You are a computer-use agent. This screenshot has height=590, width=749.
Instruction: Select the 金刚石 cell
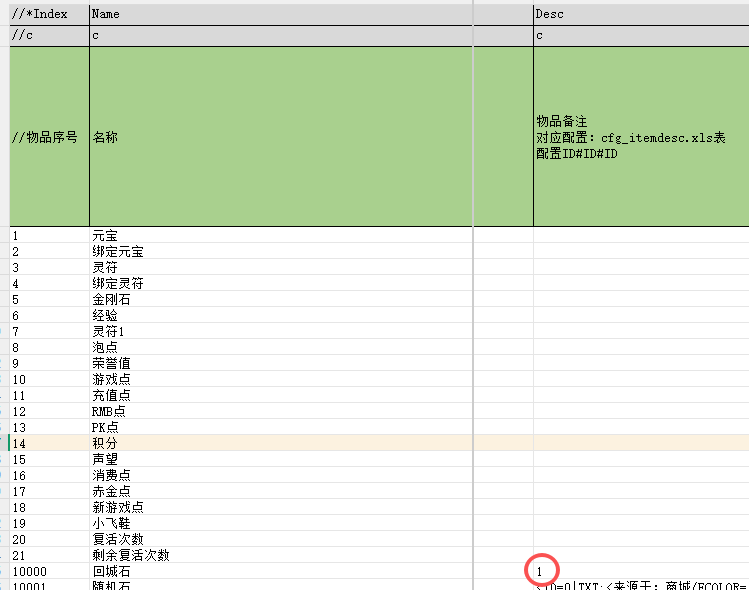pos(110,299)
